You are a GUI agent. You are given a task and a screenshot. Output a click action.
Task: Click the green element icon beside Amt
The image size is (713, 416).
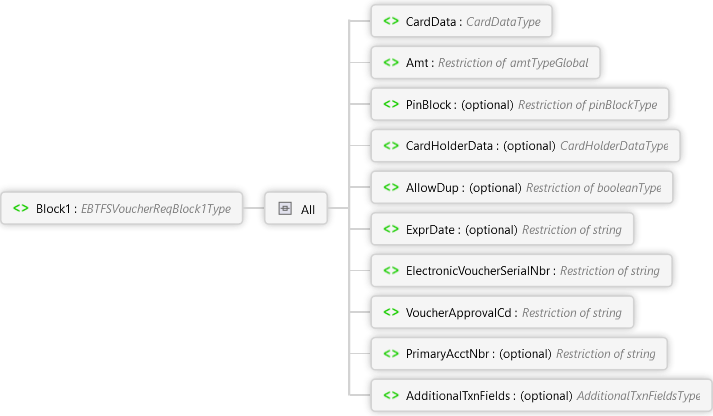pyautogui.click(x=390, y=63)
